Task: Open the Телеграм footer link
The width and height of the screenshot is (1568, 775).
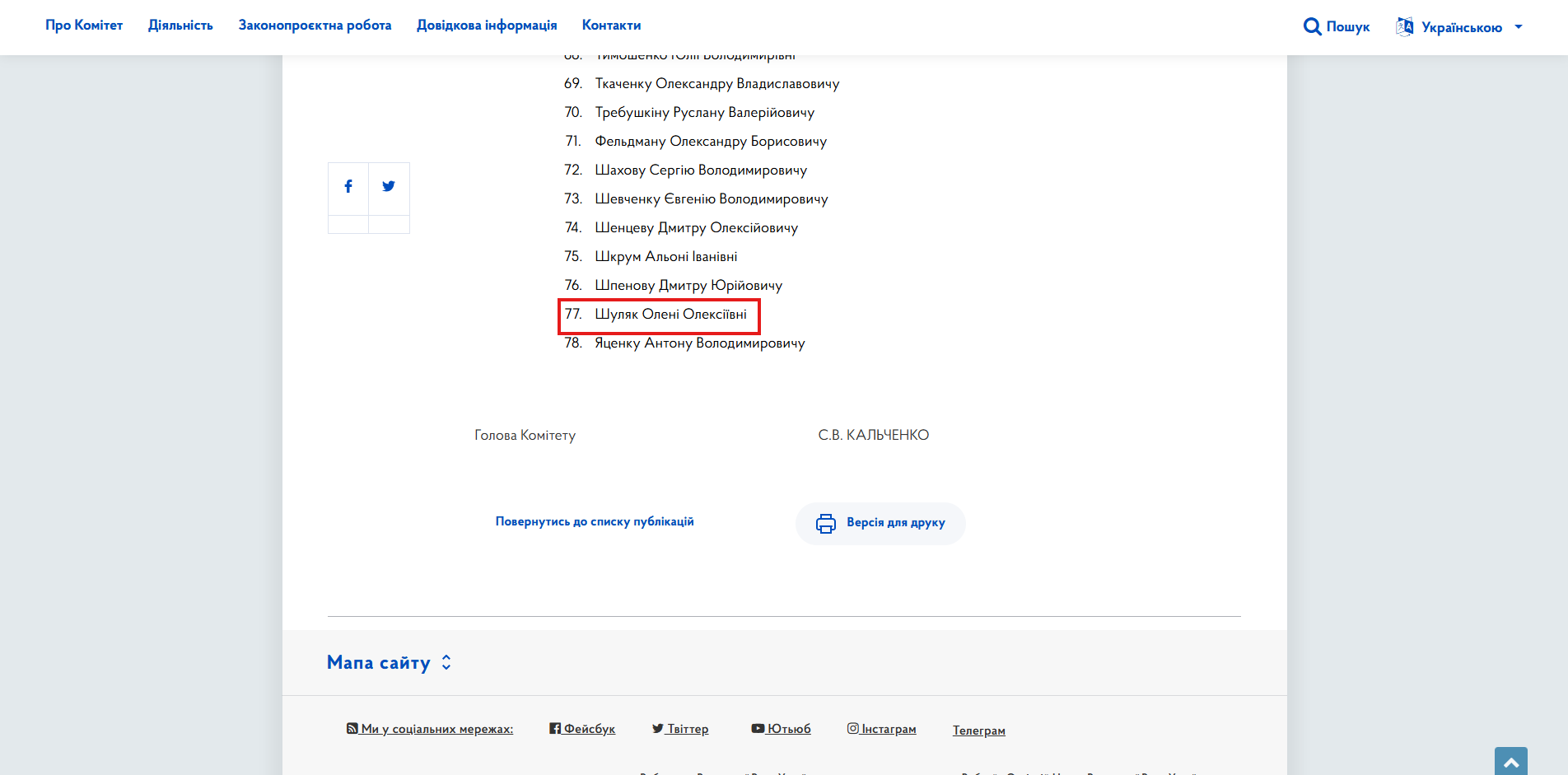Action: pyautogui.click(x=979, y=731)
